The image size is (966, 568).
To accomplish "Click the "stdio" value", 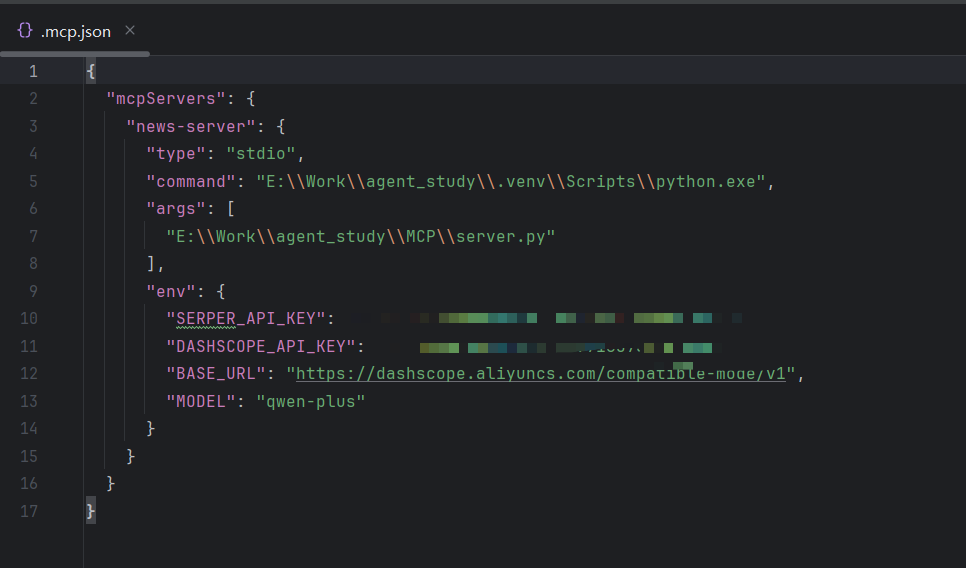I will [x=261, y=153].
